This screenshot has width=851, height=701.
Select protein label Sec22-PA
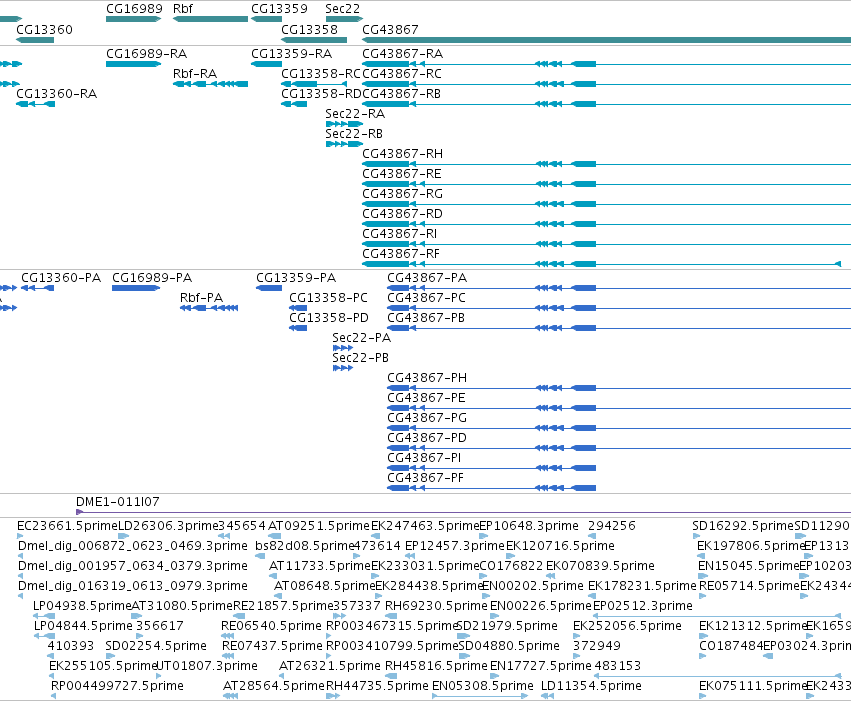(361, 339)
